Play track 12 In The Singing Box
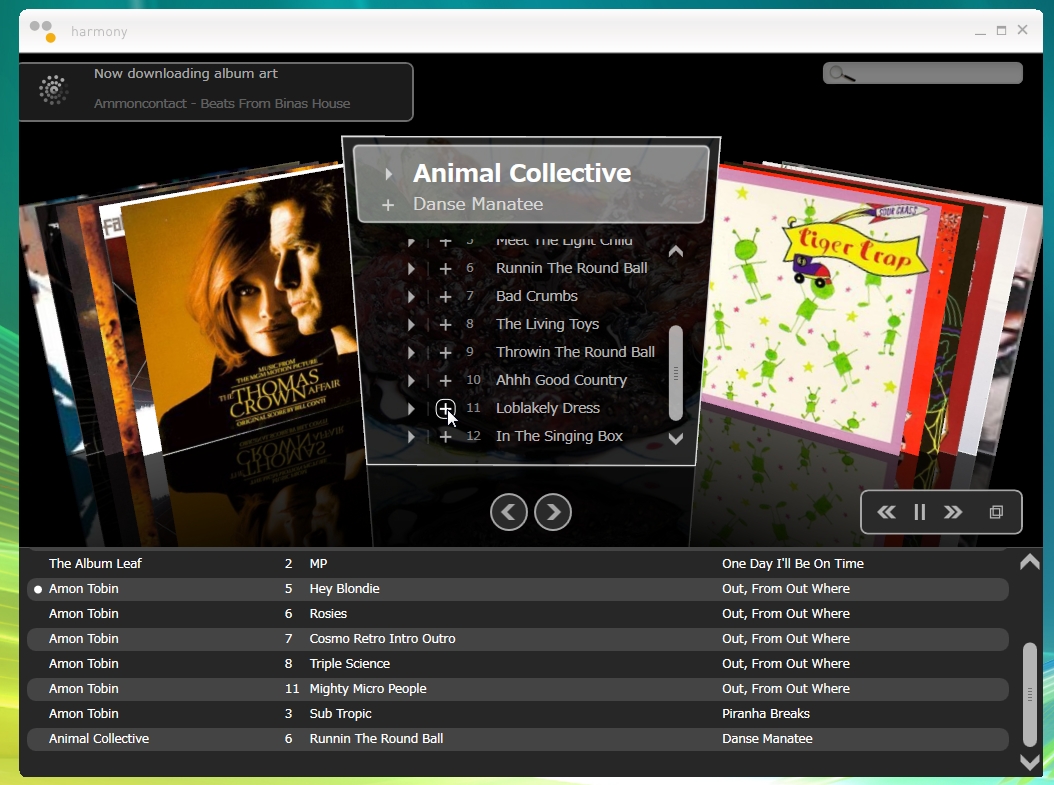Image resolution: width=1054 pixels, height=785 pixels. click(x=411, y=437)
